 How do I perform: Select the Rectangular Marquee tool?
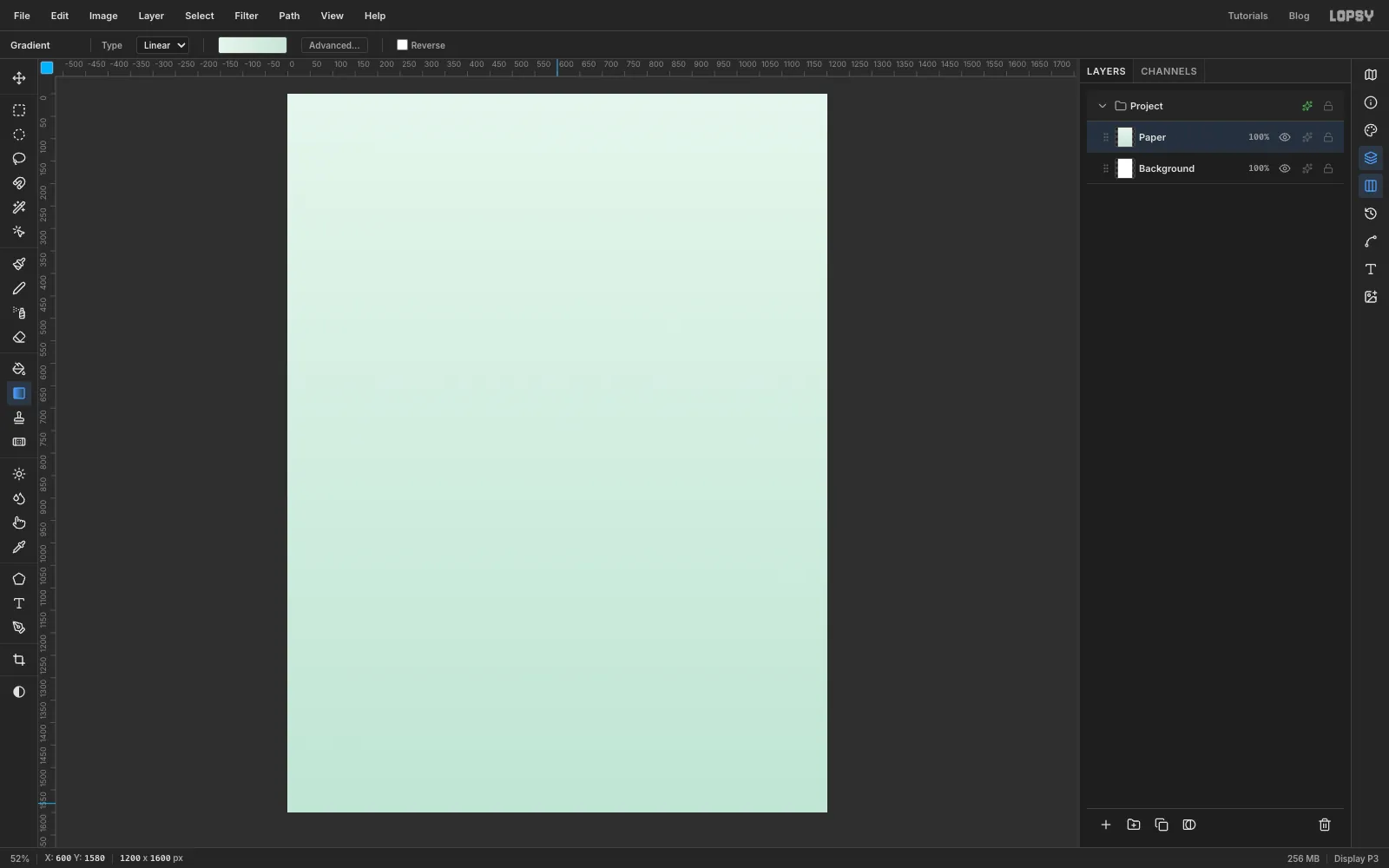point(19,110)
